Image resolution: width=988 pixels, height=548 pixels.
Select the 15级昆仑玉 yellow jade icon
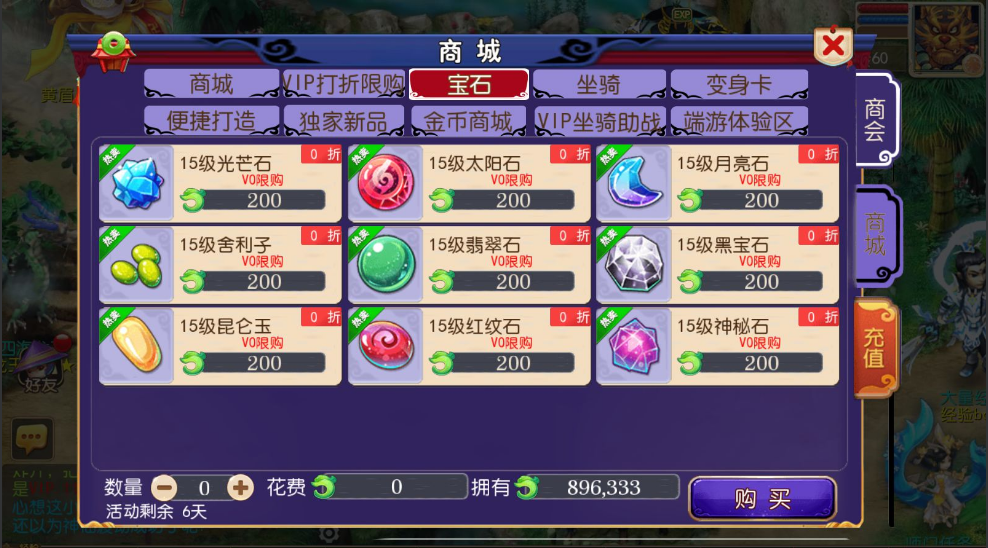pos(137,345)
